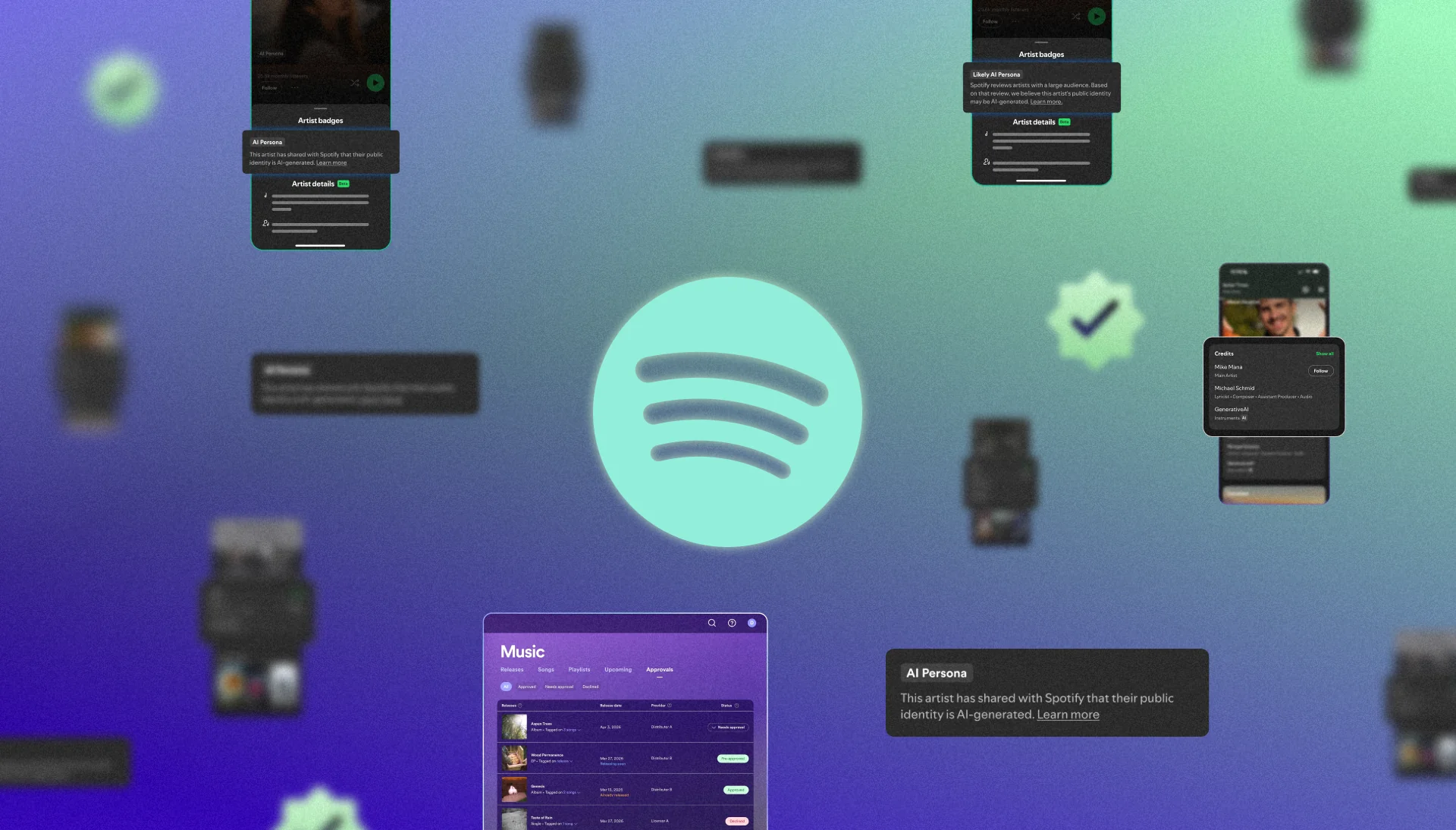Filter by the Needs approval chip
This screenshot has width=1456, height=830.
pos(559,687)
